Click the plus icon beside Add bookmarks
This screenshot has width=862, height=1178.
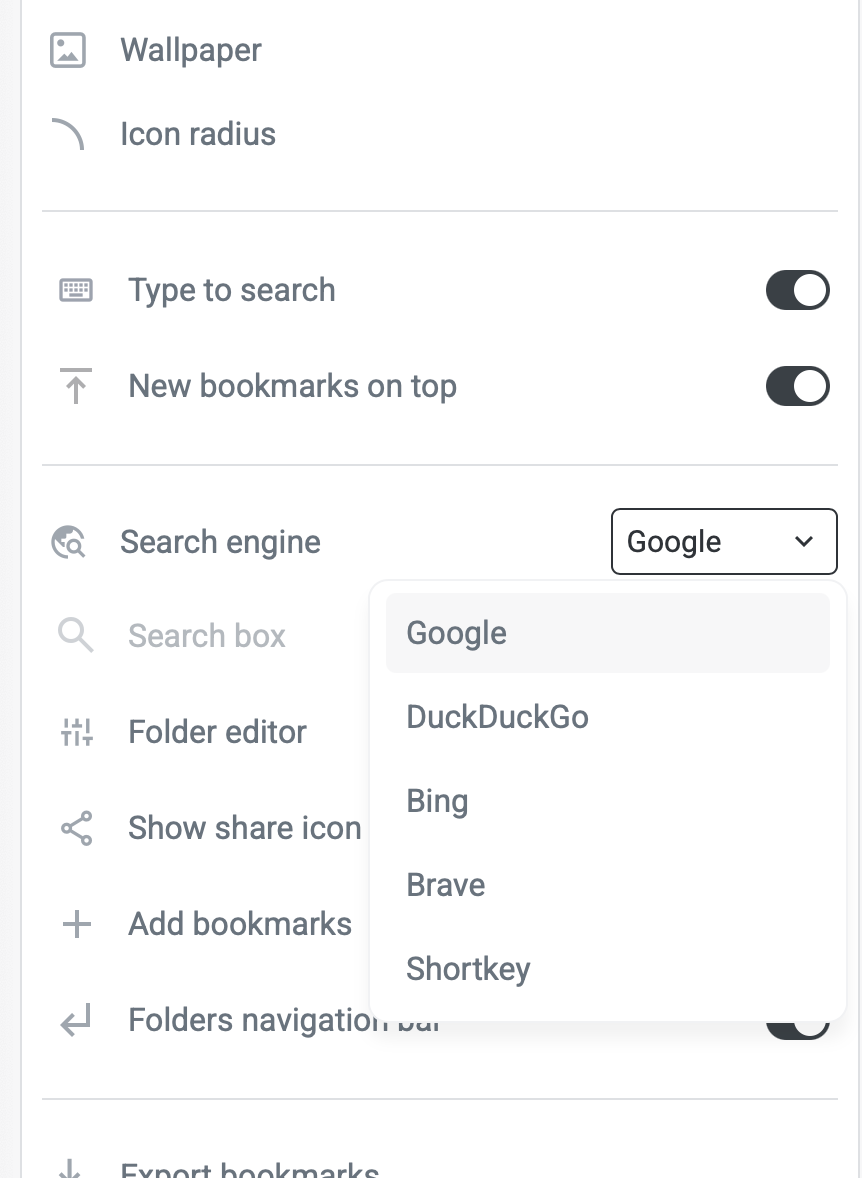pyautogui.click(x=76, y=924)
